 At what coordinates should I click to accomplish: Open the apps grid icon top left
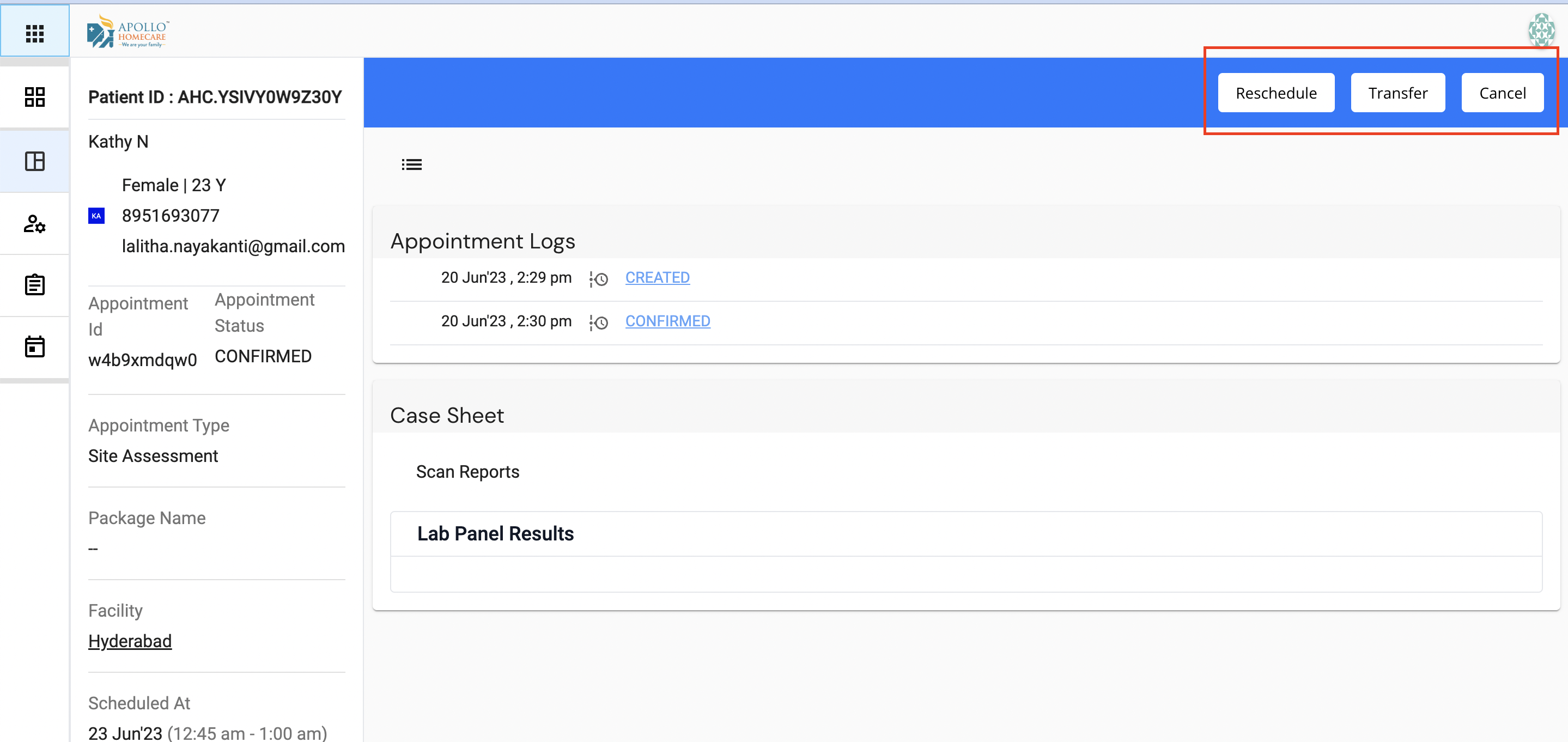35,33
